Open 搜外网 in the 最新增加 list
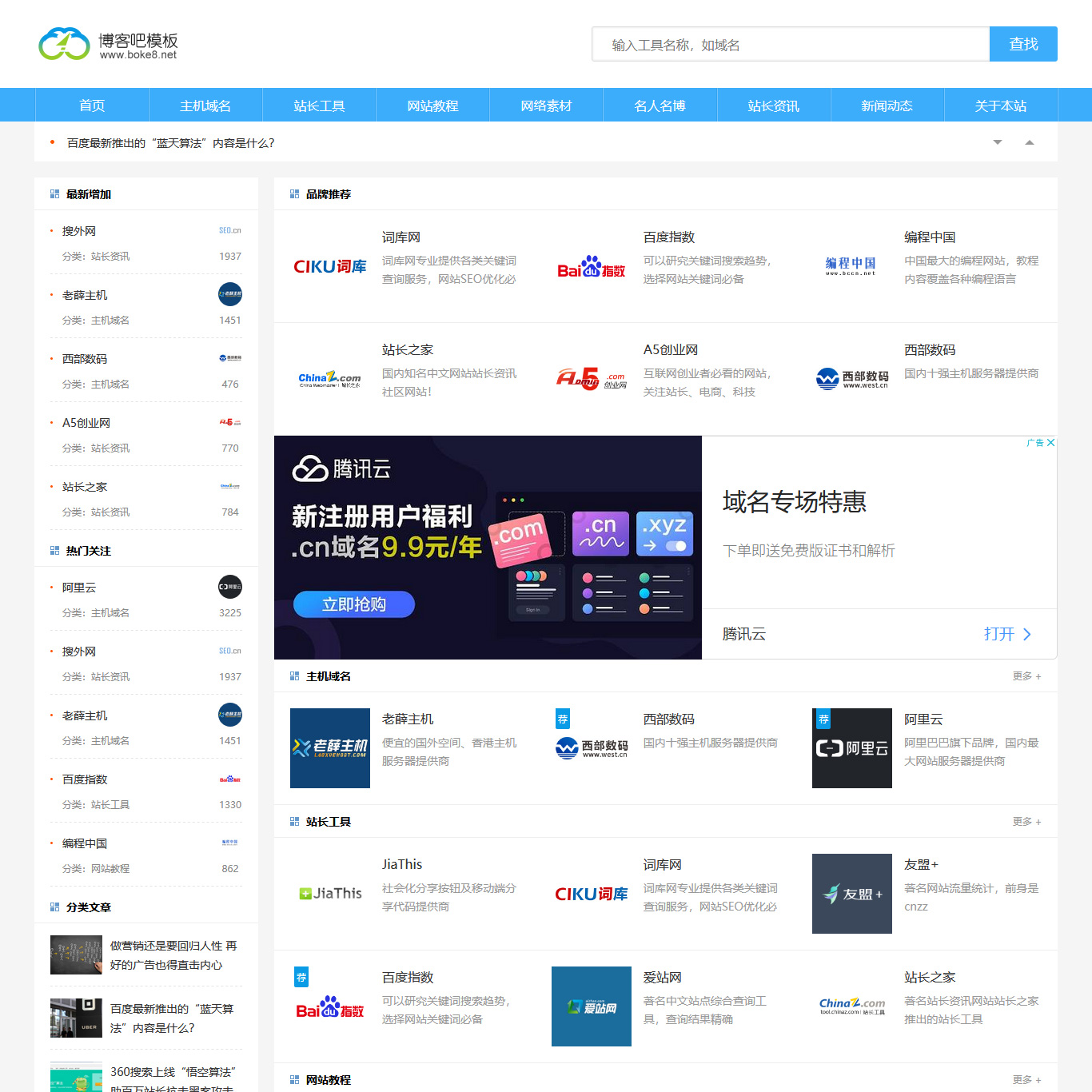 79,231
